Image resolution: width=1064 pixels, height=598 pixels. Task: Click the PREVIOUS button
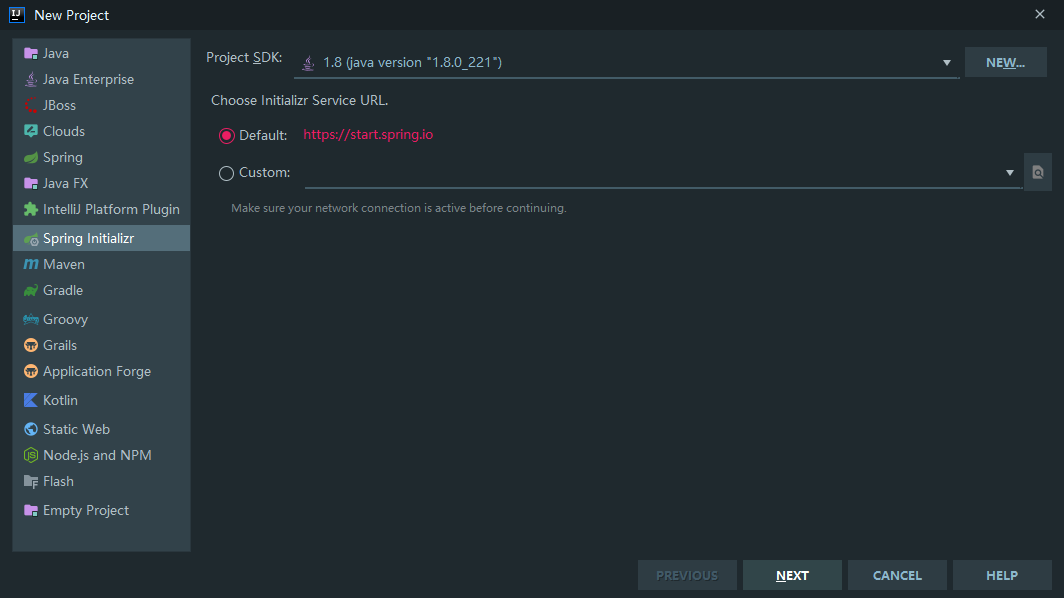687,576
